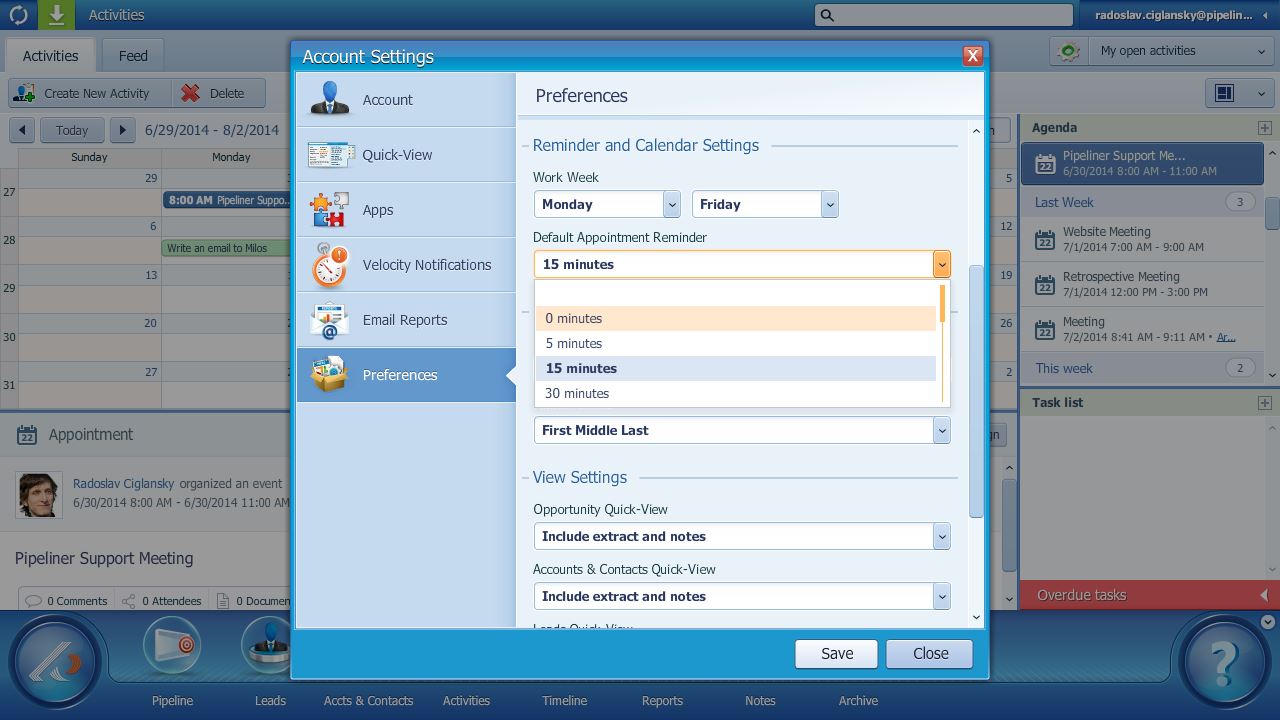Close the Account Settings dialog X
The height and width of the screenshot is (720, 1280).
point(972,56)
